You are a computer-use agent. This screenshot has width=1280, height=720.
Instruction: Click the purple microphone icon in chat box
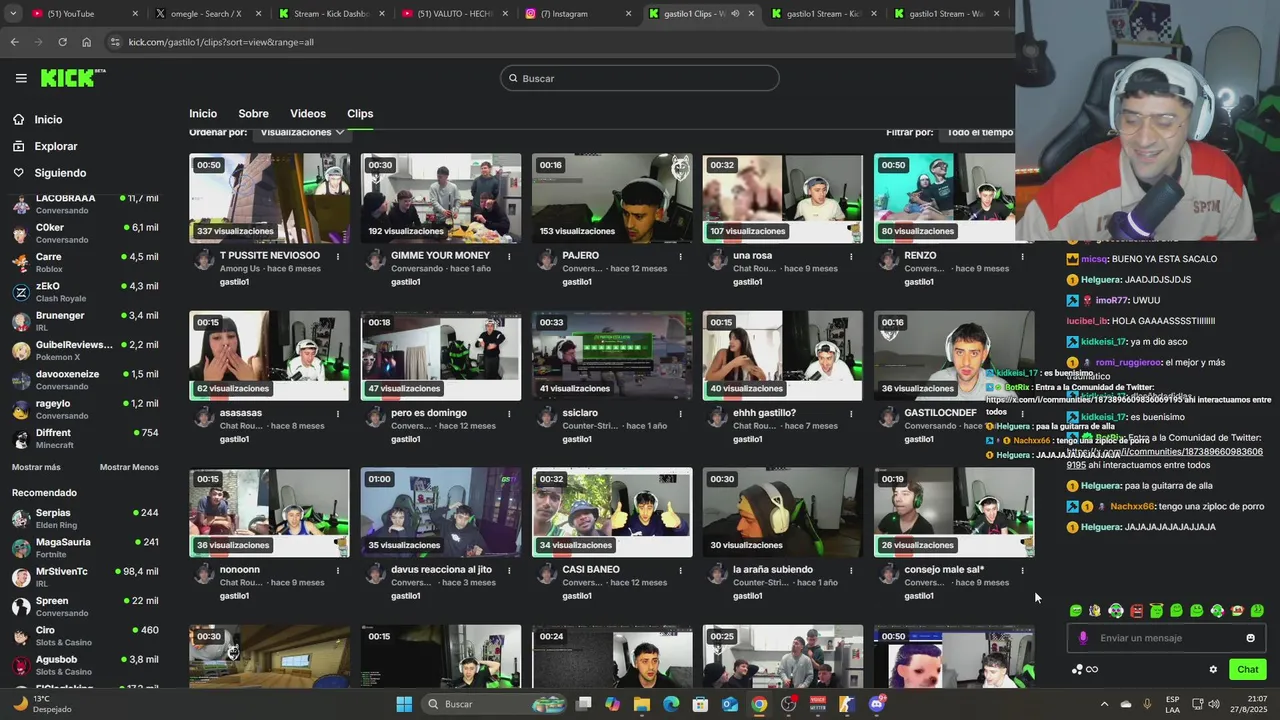coord(1083,638)
